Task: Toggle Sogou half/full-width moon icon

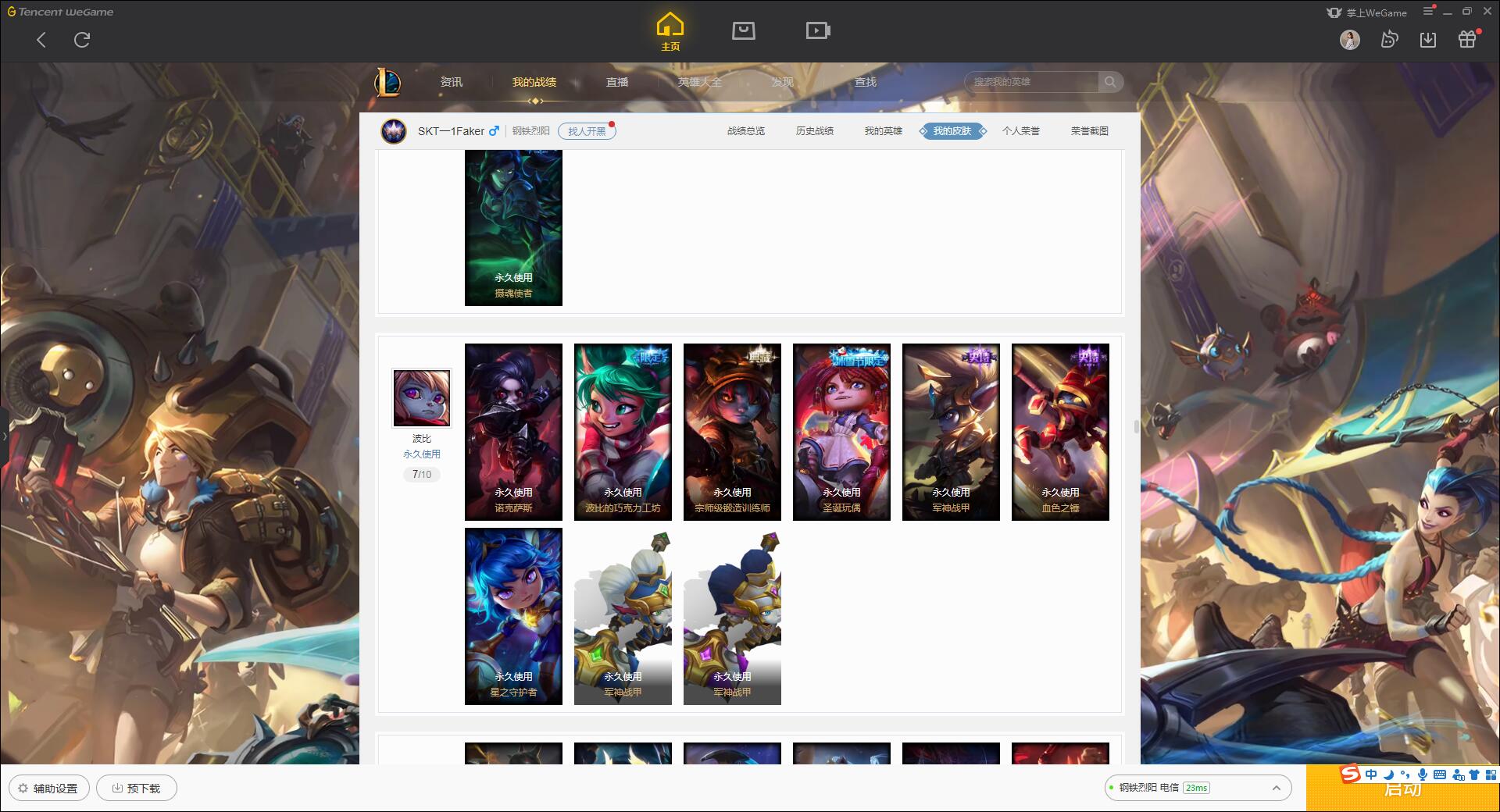Action: coord(1388,775)
